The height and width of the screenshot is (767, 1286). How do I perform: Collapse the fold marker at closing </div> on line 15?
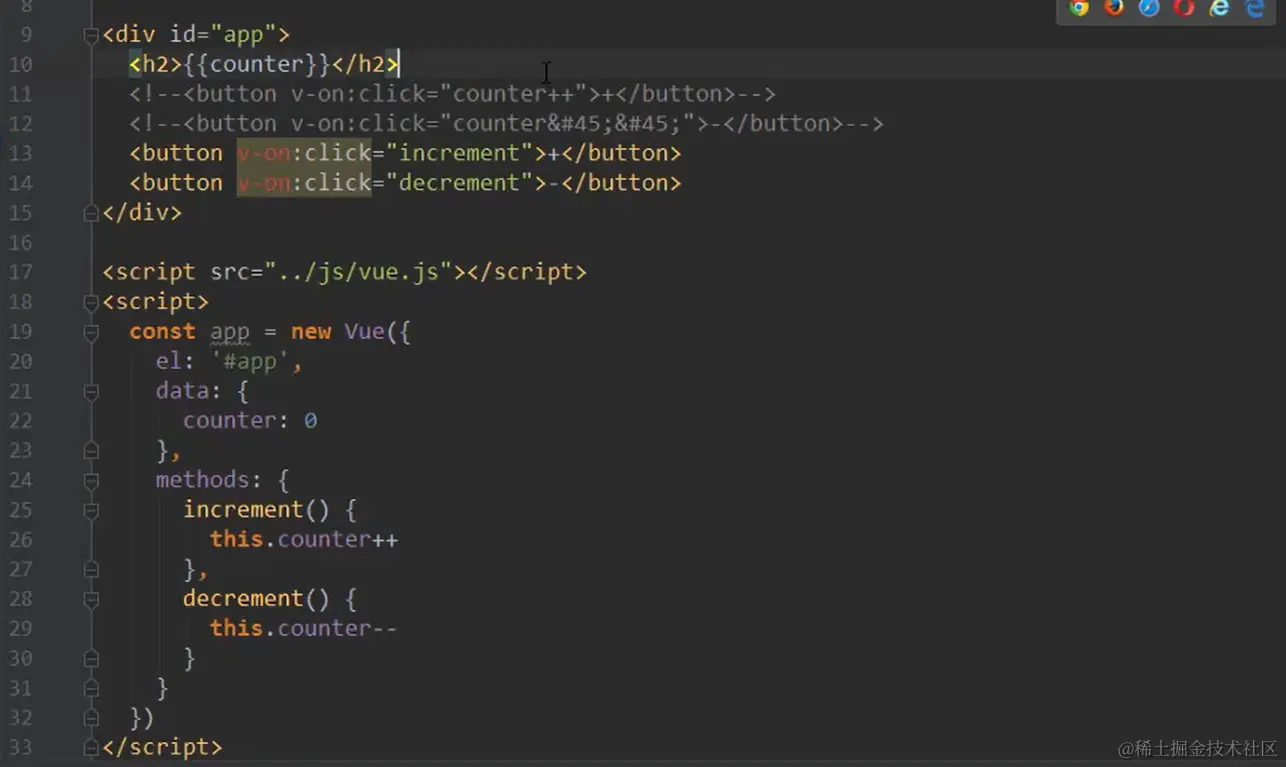(x=91, y=213)
